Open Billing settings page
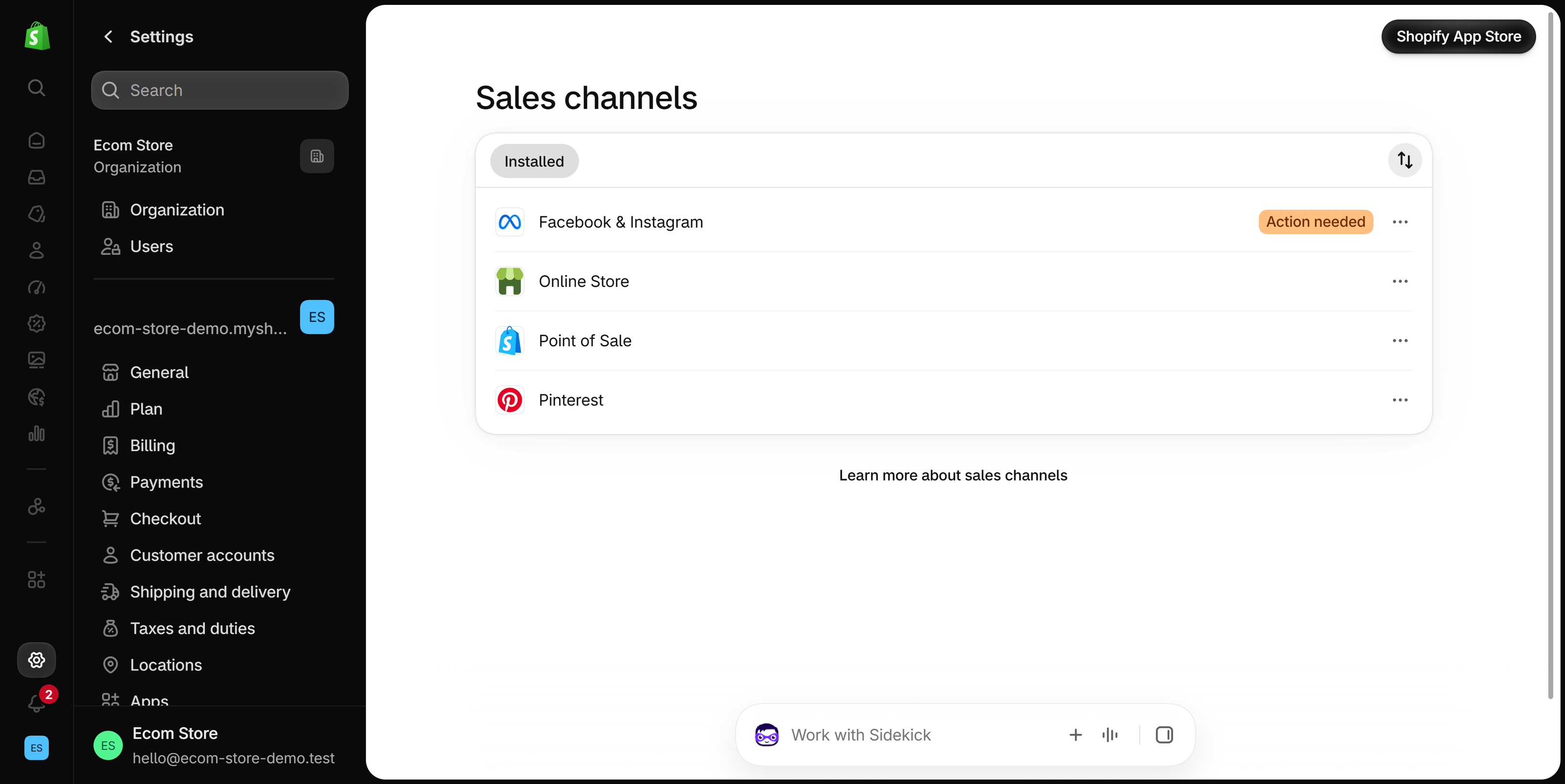Screen dimensions: 1565x784 point(213,446)
